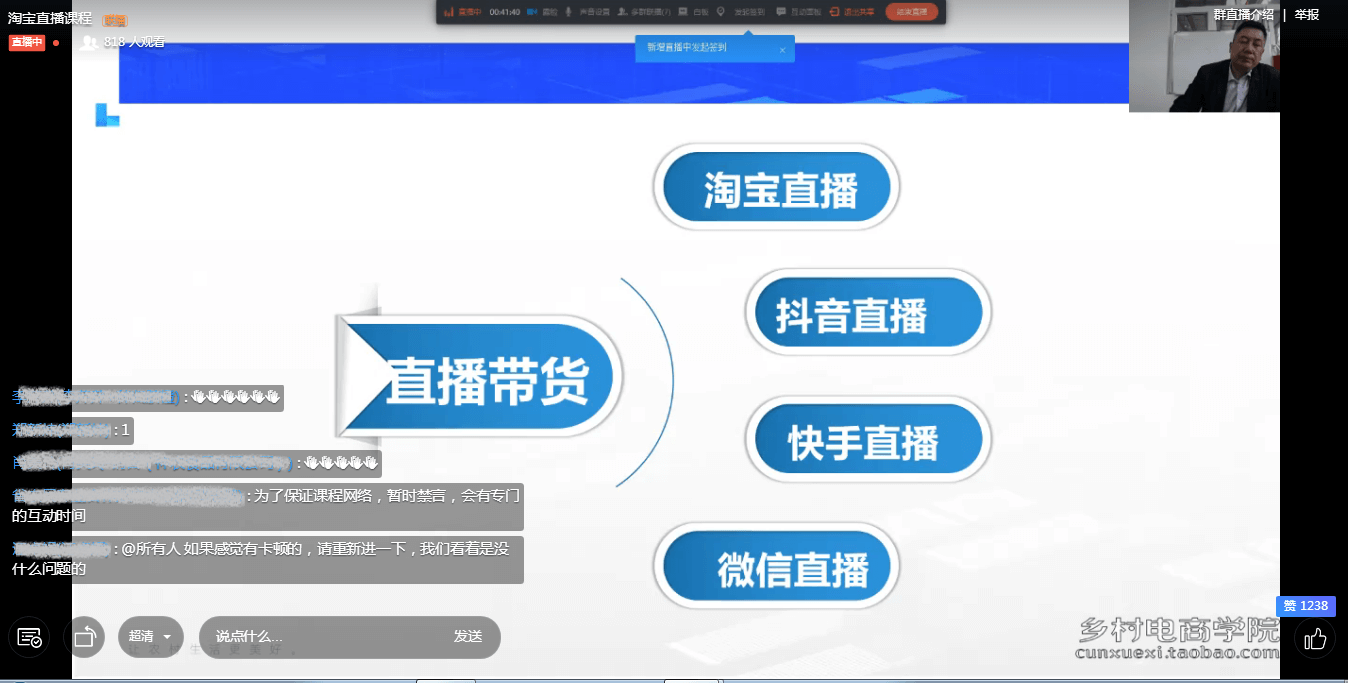Click the 00:41:40 broadcast timer
Viewport: 1348px width, 683px height.
coord(504,12)
